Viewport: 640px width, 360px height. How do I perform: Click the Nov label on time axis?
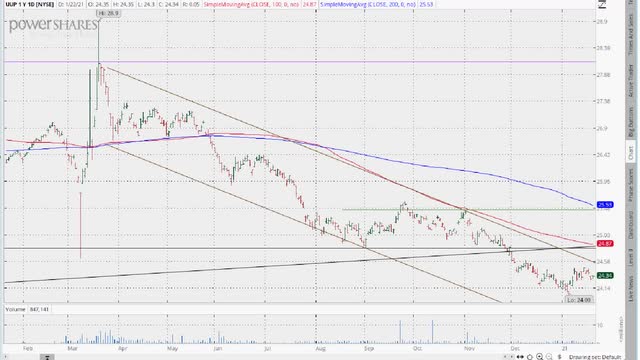(469, 348)
